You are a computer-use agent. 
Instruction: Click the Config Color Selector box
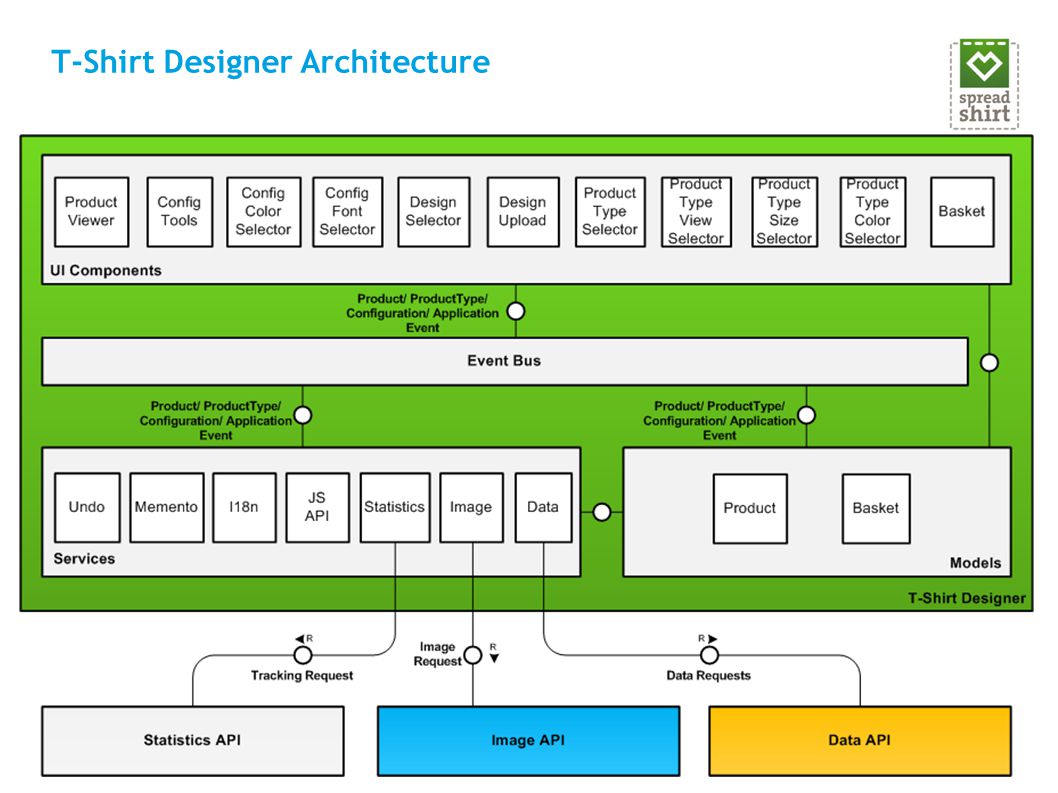(x=263, y=211)
